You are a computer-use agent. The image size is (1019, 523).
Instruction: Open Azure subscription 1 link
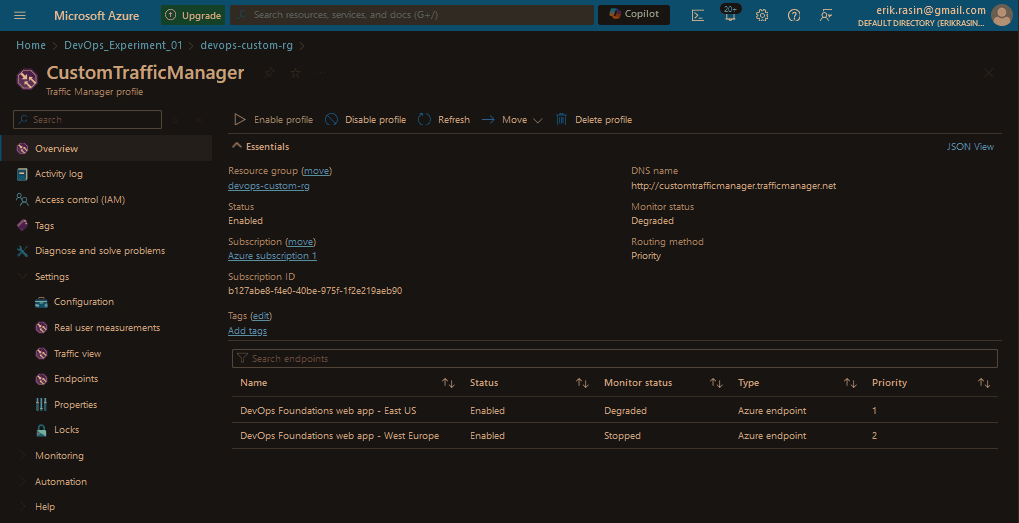(x=272, y=256)
